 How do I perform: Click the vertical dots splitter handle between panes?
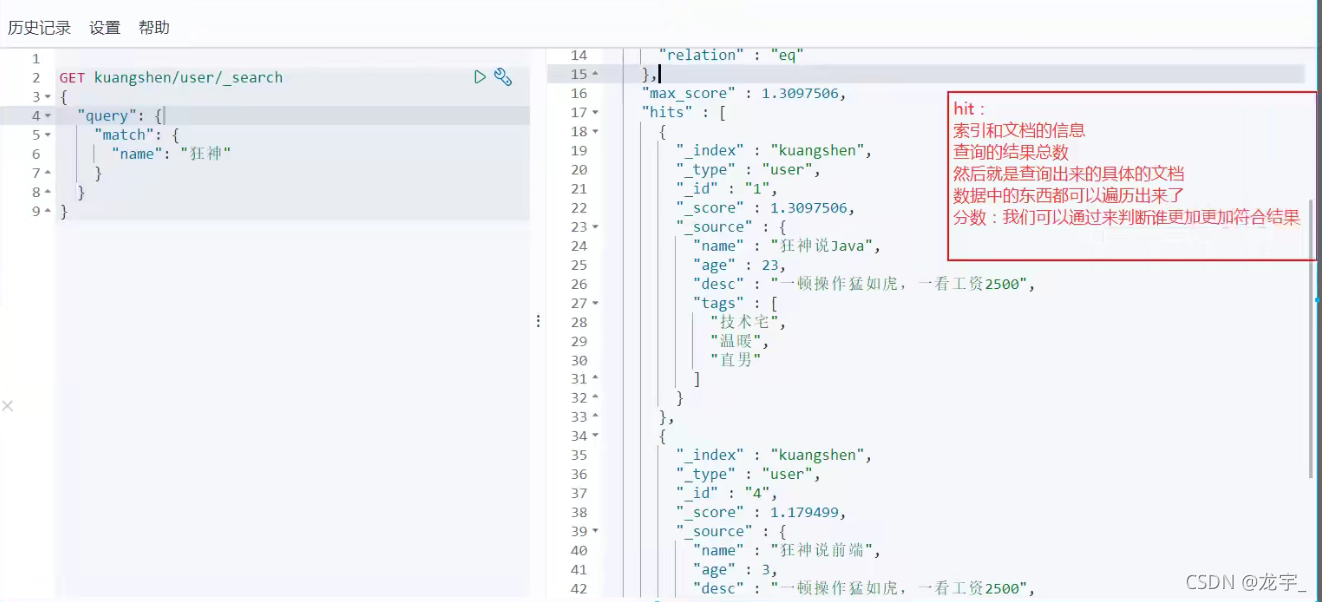(x=538, y=321)
